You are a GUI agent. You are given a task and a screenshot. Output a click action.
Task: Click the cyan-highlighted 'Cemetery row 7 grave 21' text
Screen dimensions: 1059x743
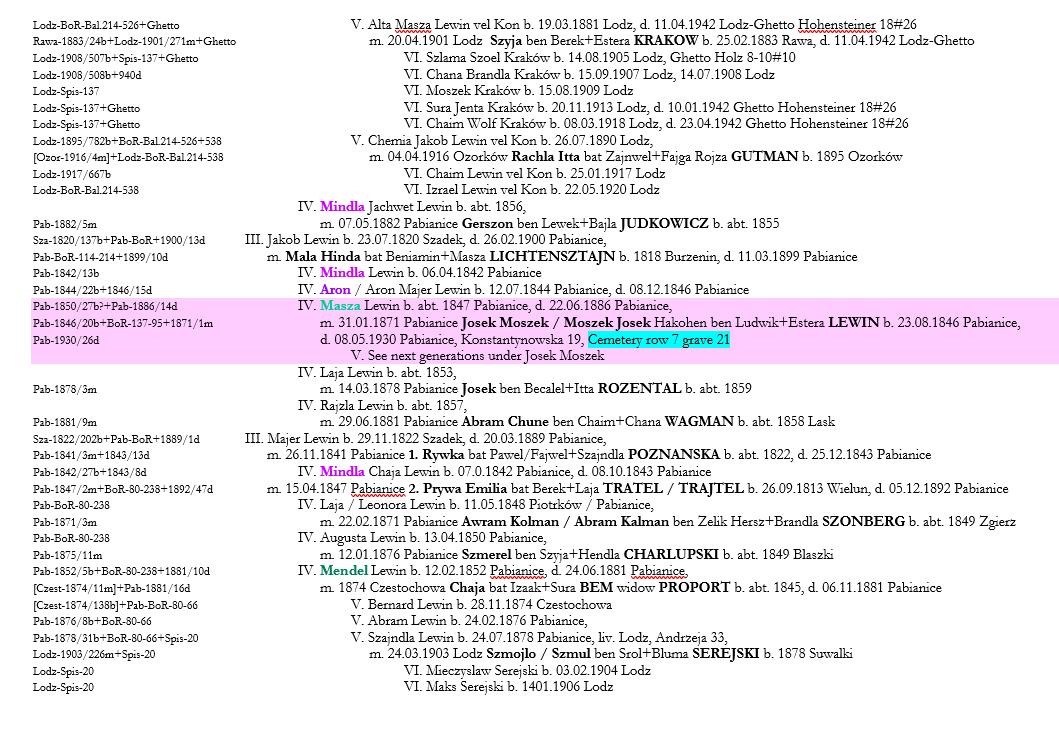pos(659,341)
